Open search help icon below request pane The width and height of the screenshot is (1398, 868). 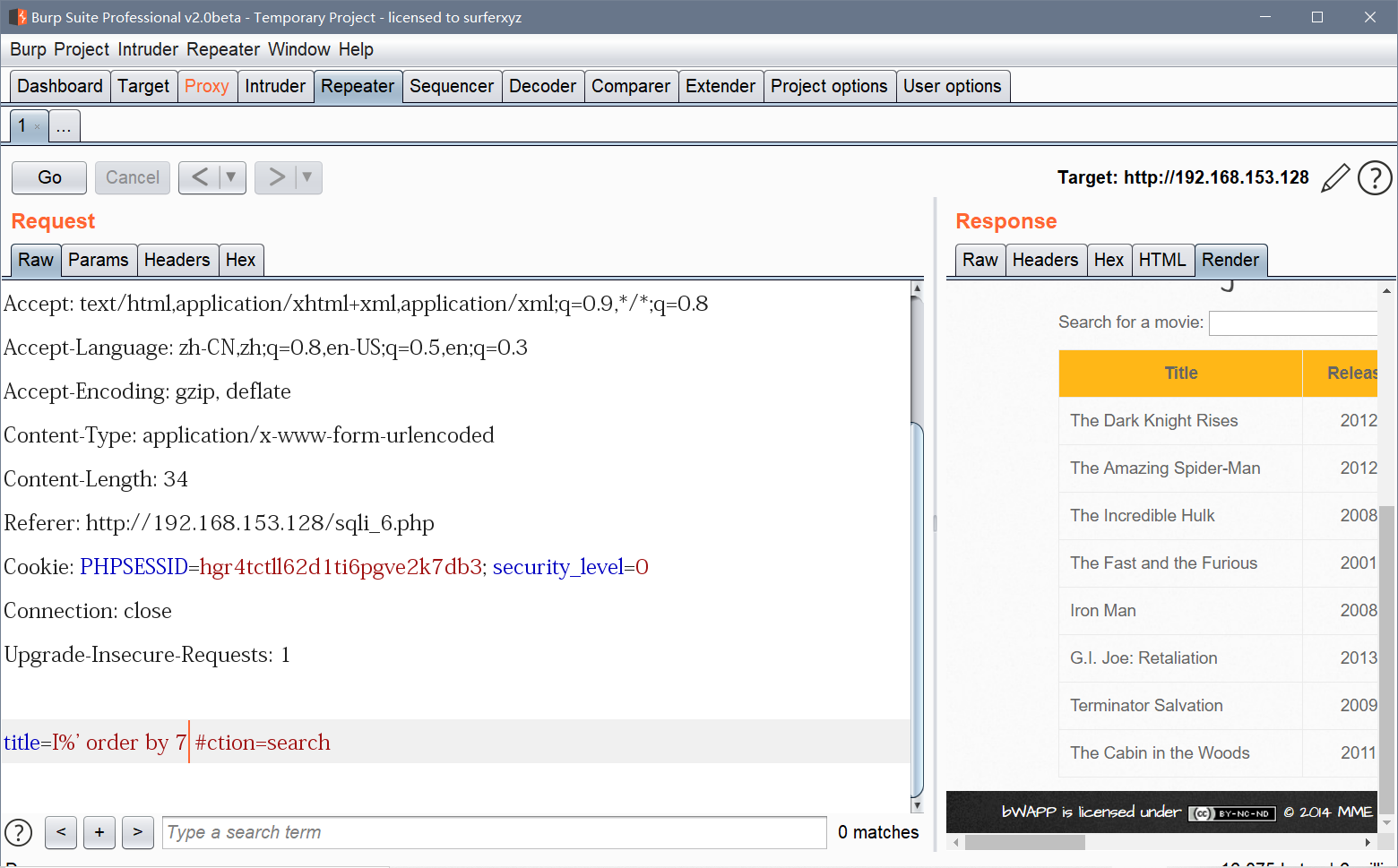pos(18,832)
